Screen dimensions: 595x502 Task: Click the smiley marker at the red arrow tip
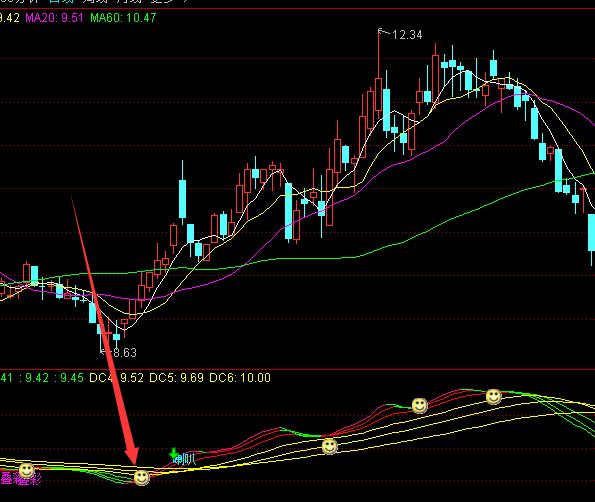pyautogui.click(x=142, y=477)
